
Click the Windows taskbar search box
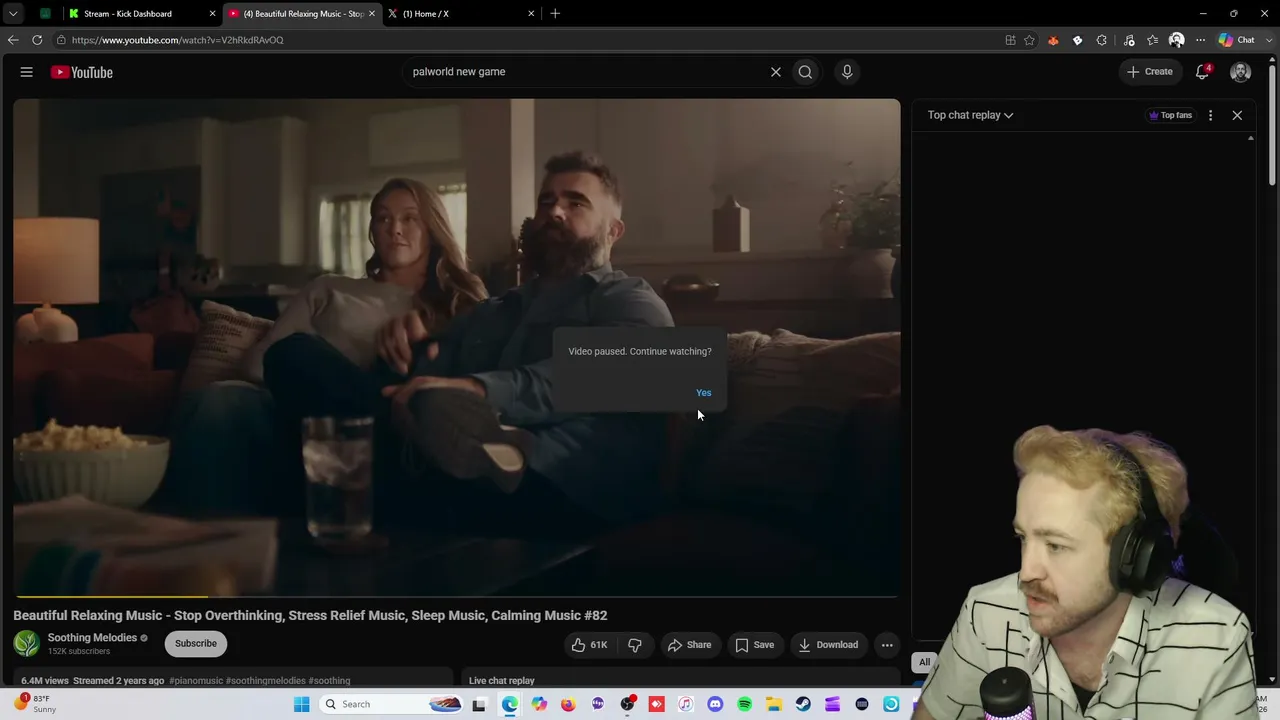[392, 704]
